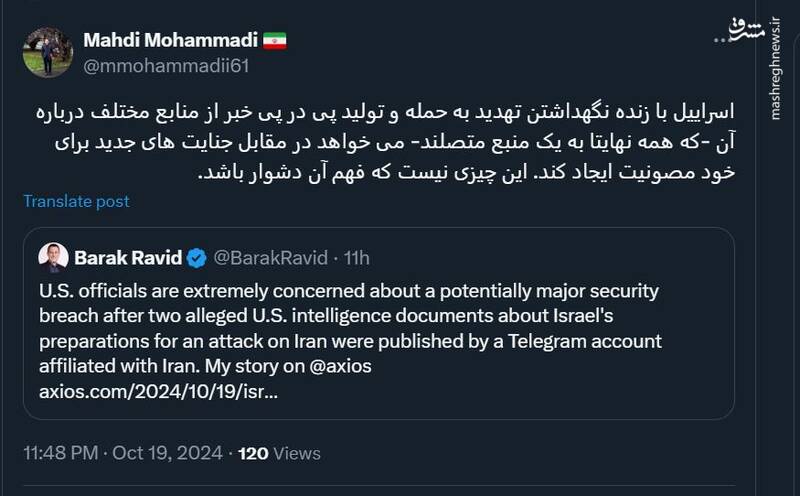Click the @axios mention
Image resolution: width=800 pixels, height=496 pixels.
(339, 366)
